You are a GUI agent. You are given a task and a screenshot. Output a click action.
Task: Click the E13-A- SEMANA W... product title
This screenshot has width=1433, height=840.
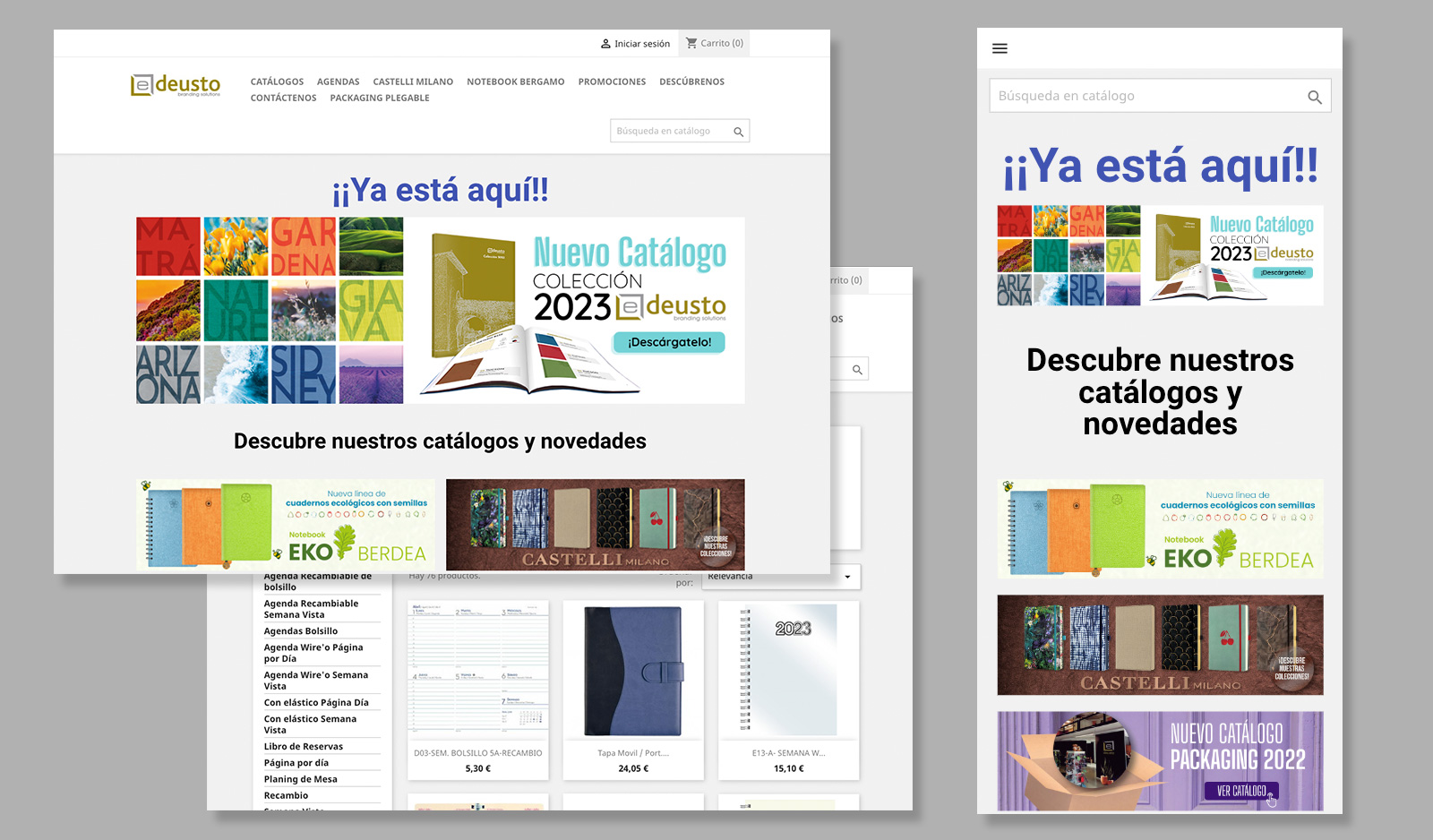point(789,753)
